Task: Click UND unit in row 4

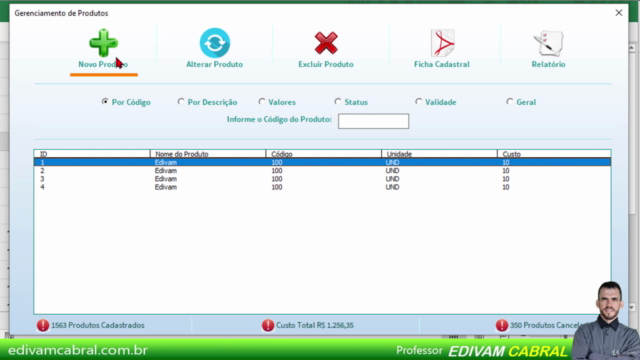Action: click(x=392, y=187)
